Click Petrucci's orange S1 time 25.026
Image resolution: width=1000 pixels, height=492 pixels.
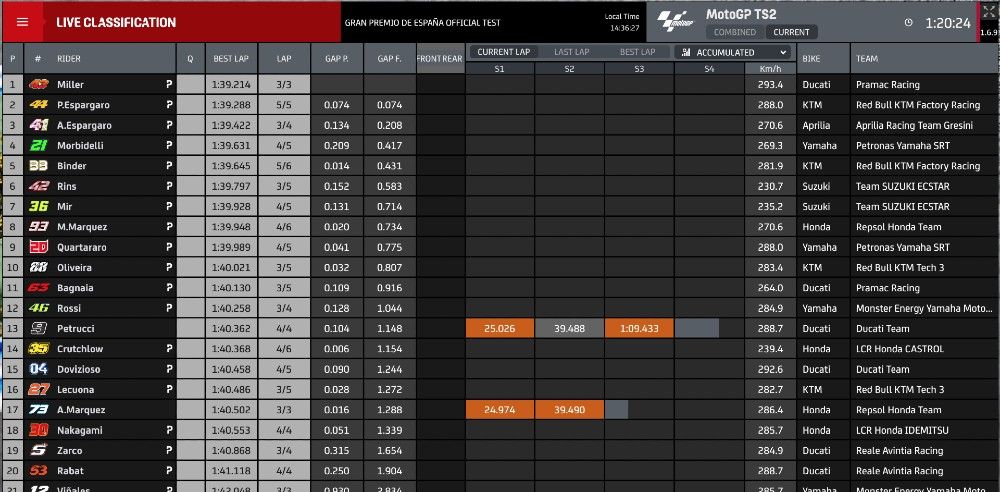click(x=499, y=329)
